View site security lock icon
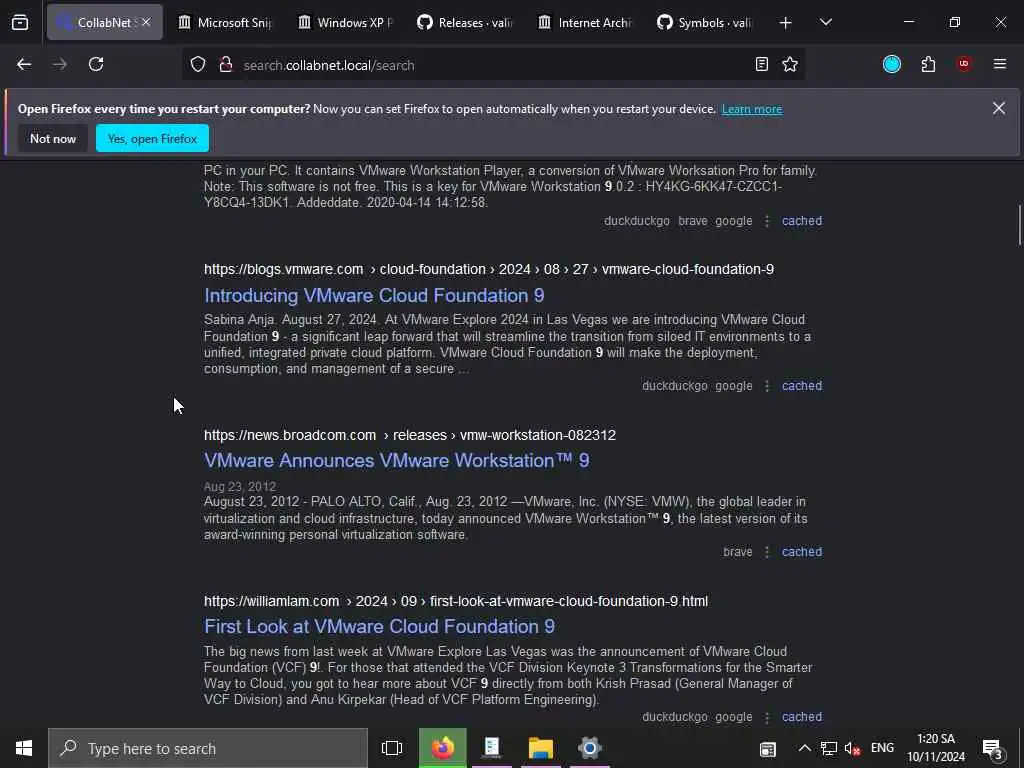 (226, 65)
